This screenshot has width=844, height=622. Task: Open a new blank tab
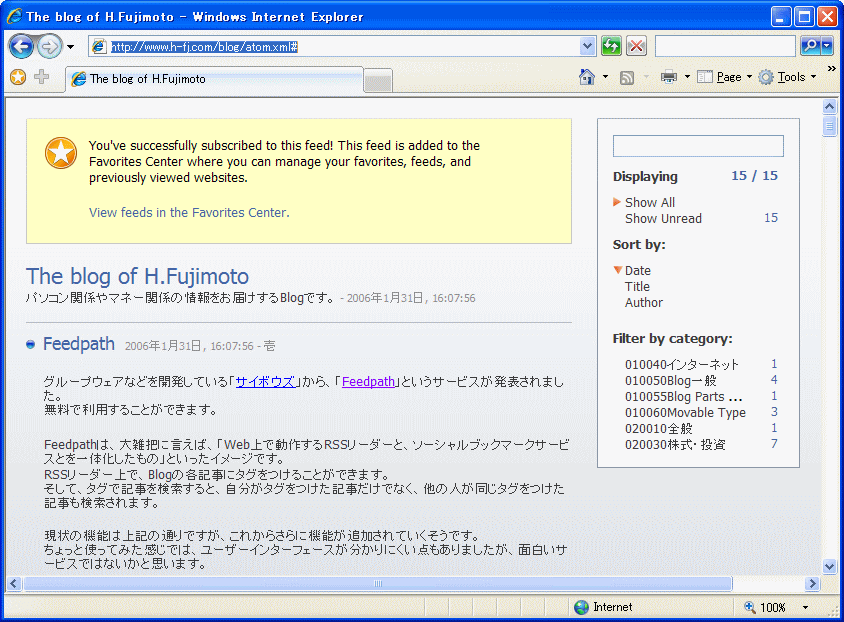(x=378, y=82)
